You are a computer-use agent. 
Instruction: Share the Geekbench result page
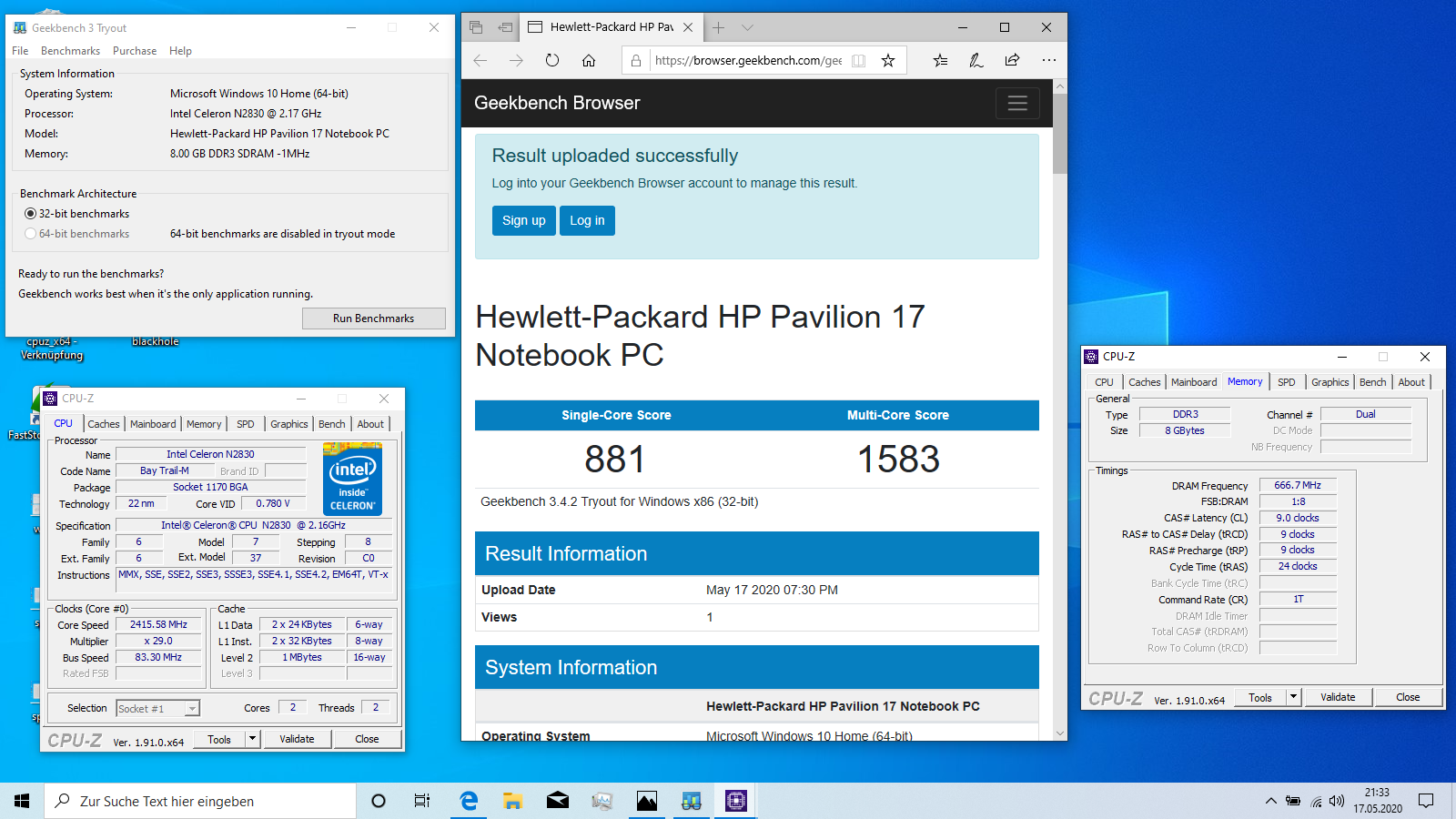tap(1012, 60)
